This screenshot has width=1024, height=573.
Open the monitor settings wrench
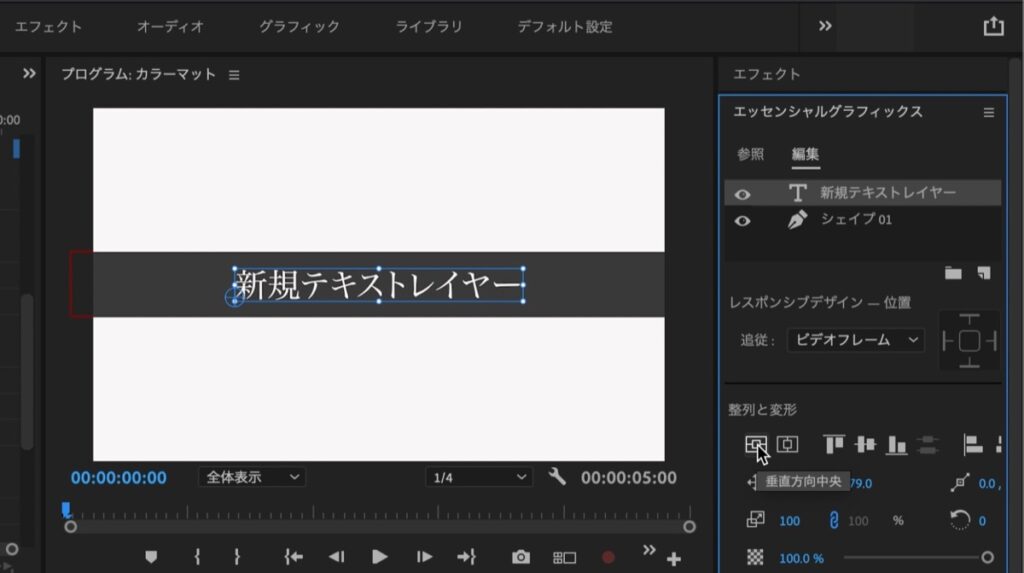point(557,477)
